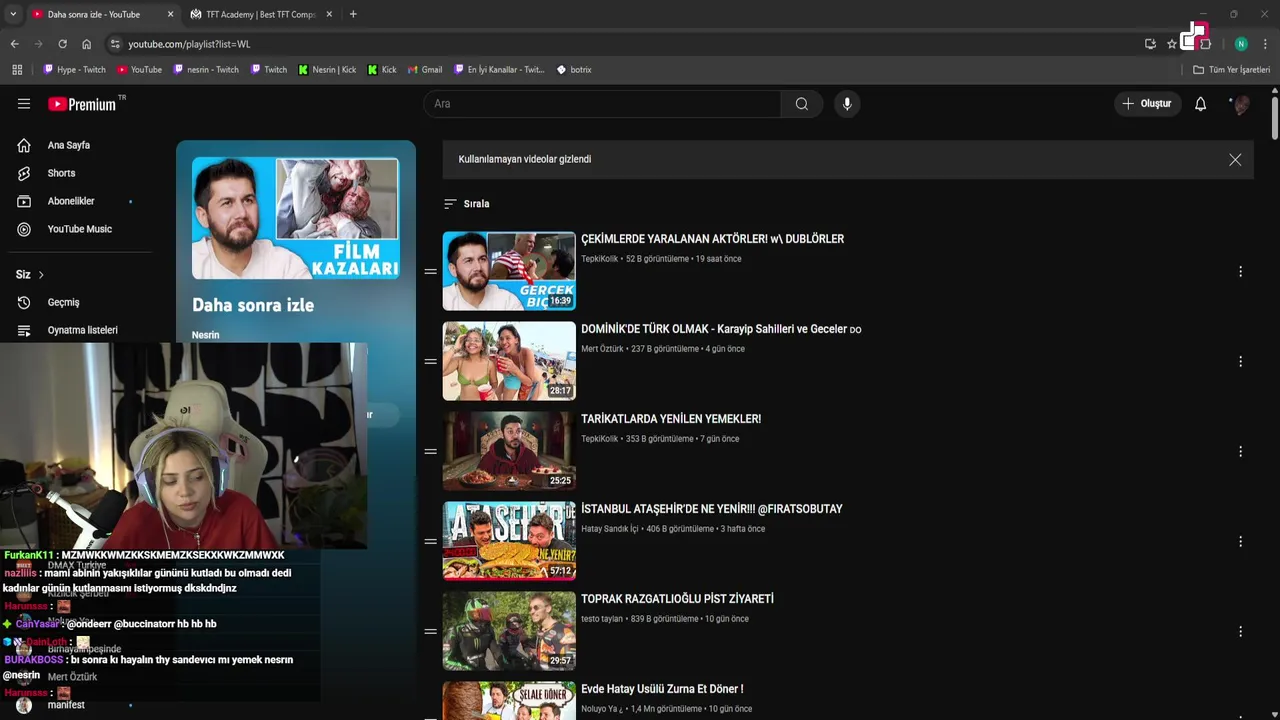1280x720 pixels.
Task: Open options for TARİKATLARDA YENİLEN YEMEKLER video
Action: 1240,452
